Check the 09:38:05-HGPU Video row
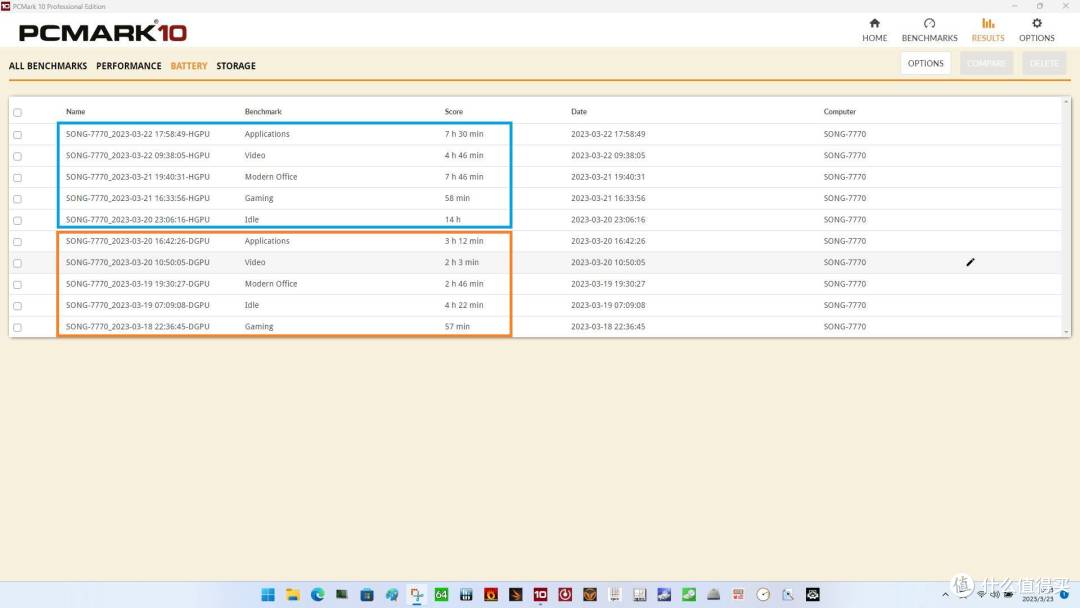This screenshot has height=608, width=1080. (17, 156)
